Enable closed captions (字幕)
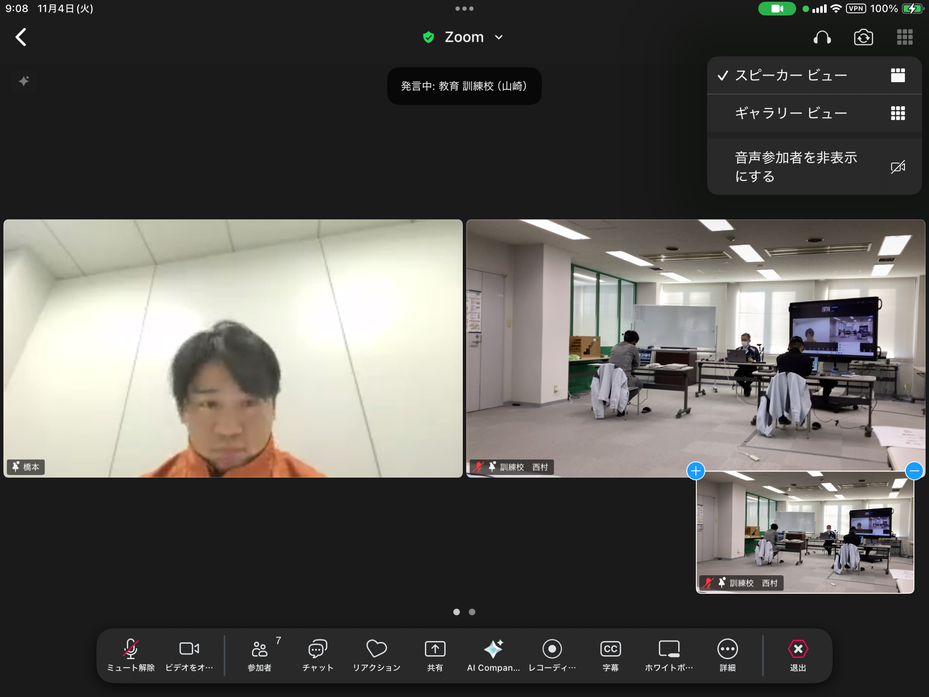Screen dimensions: 929x697 point(610,655)
